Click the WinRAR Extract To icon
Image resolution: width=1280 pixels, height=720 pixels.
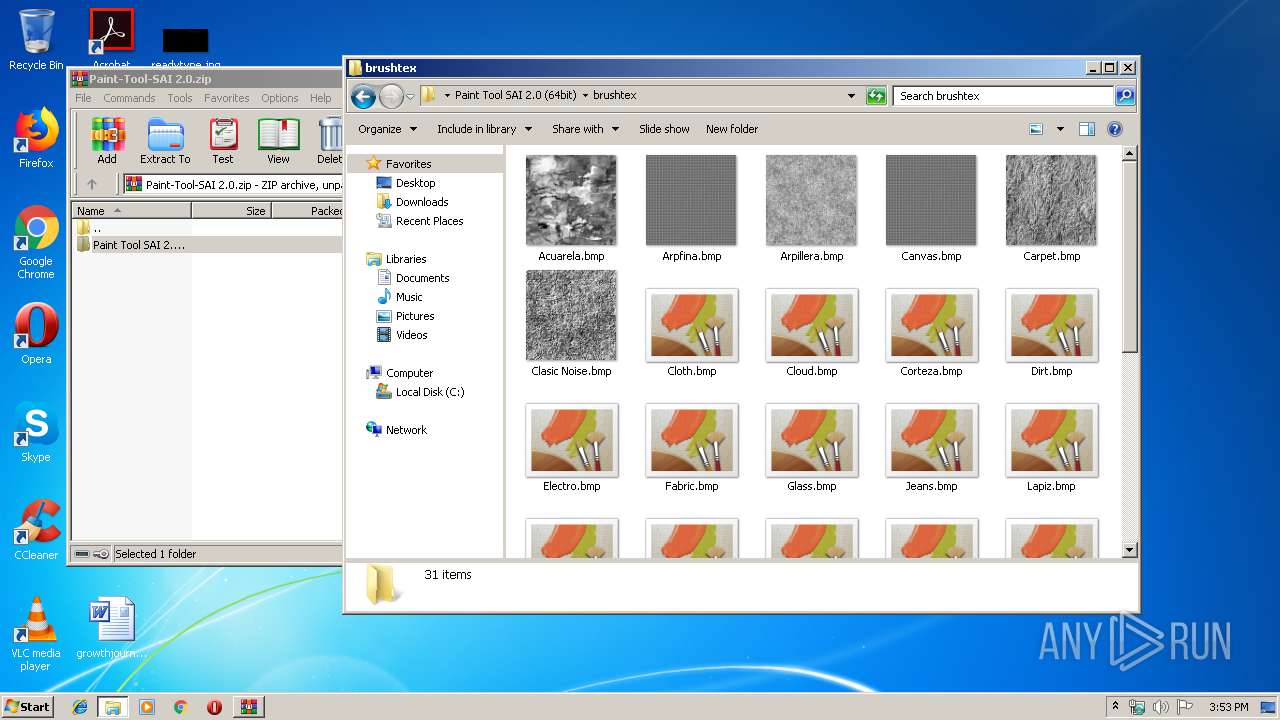165,141
